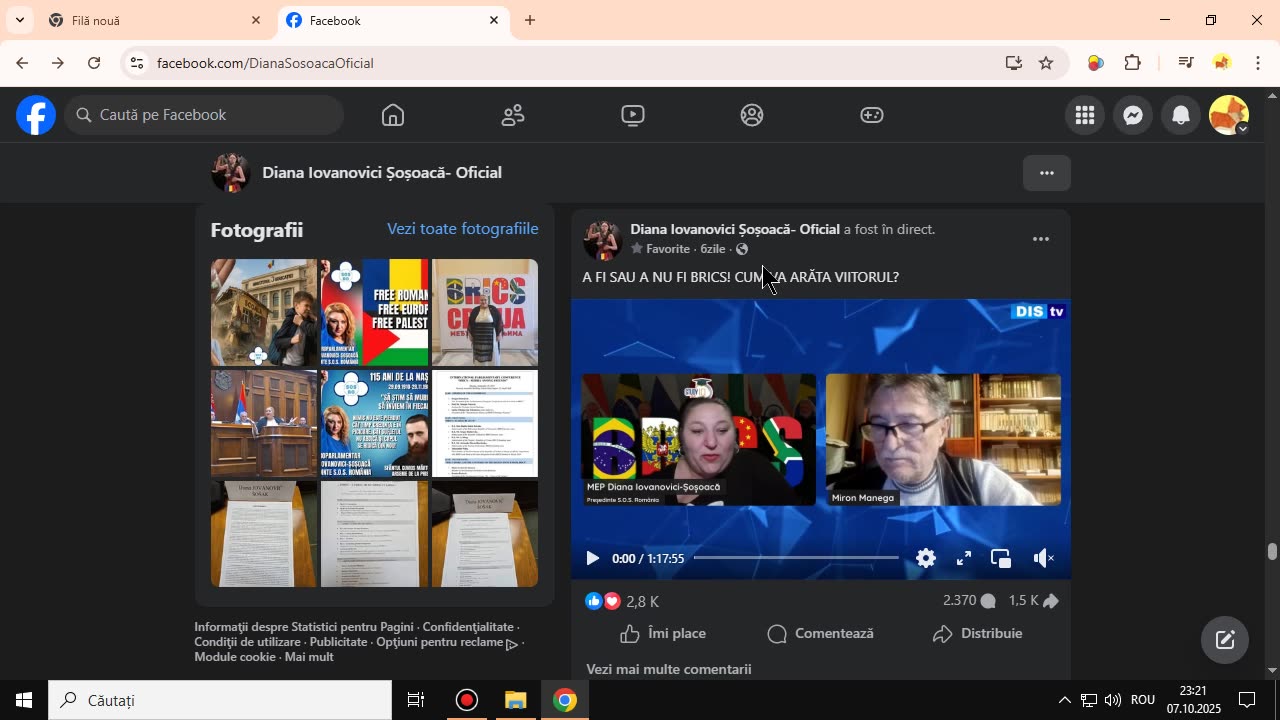Open the Groups icon in the top bar
This screenshot has height=720, width=1280.
coord(752,115)
